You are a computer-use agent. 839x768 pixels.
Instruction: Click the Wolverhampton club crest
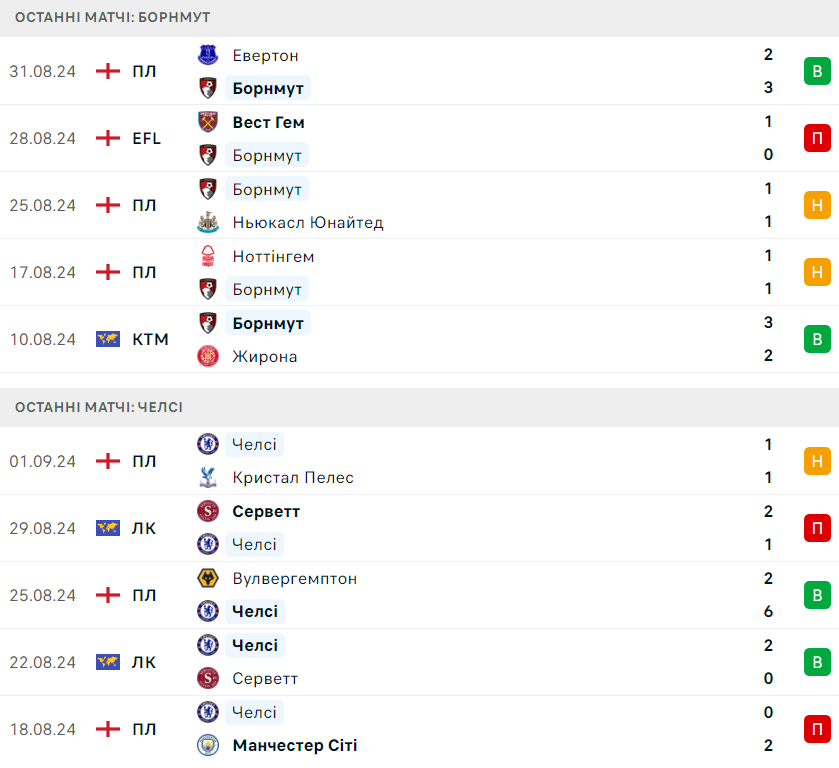208,578
